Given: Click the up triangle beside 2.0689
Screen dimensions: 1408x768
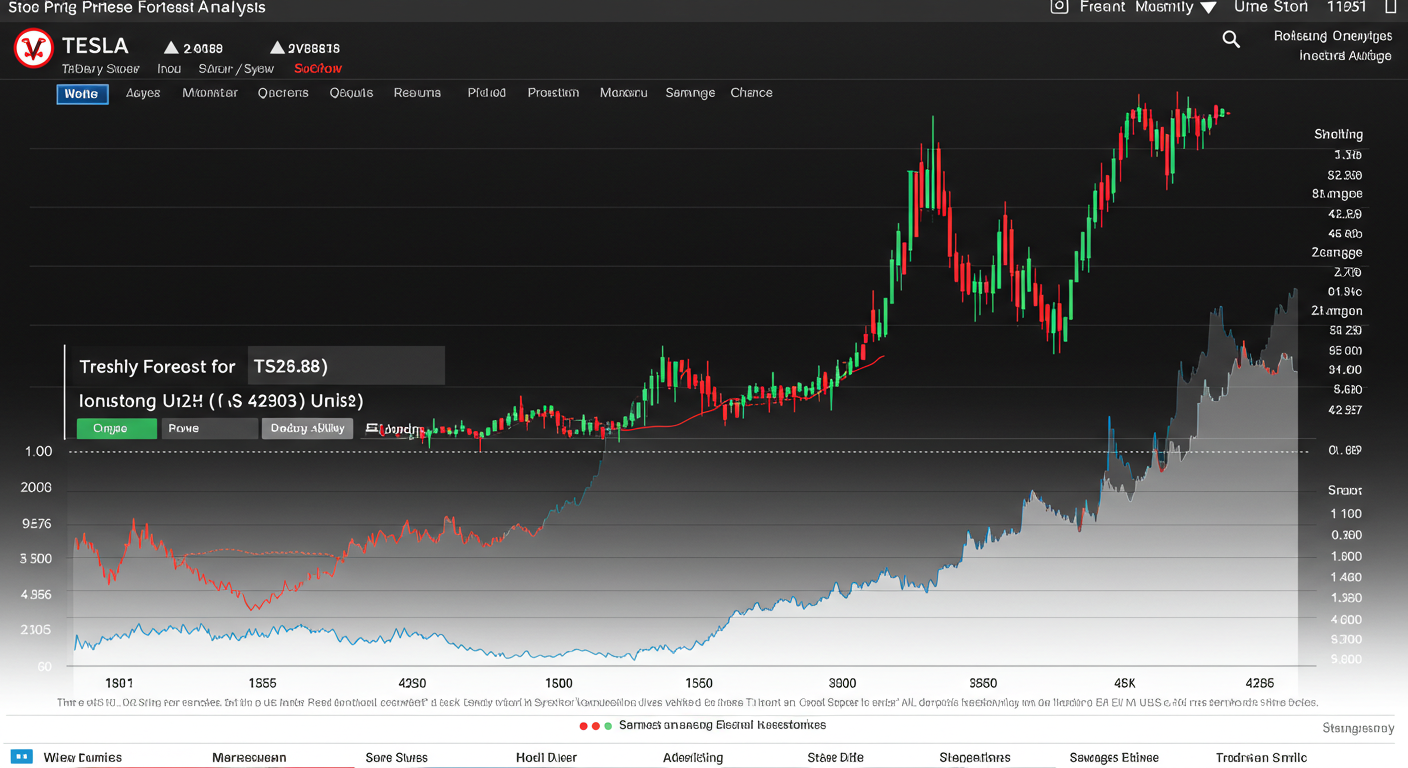Looking at the screenshot, I should click(171, 47).
